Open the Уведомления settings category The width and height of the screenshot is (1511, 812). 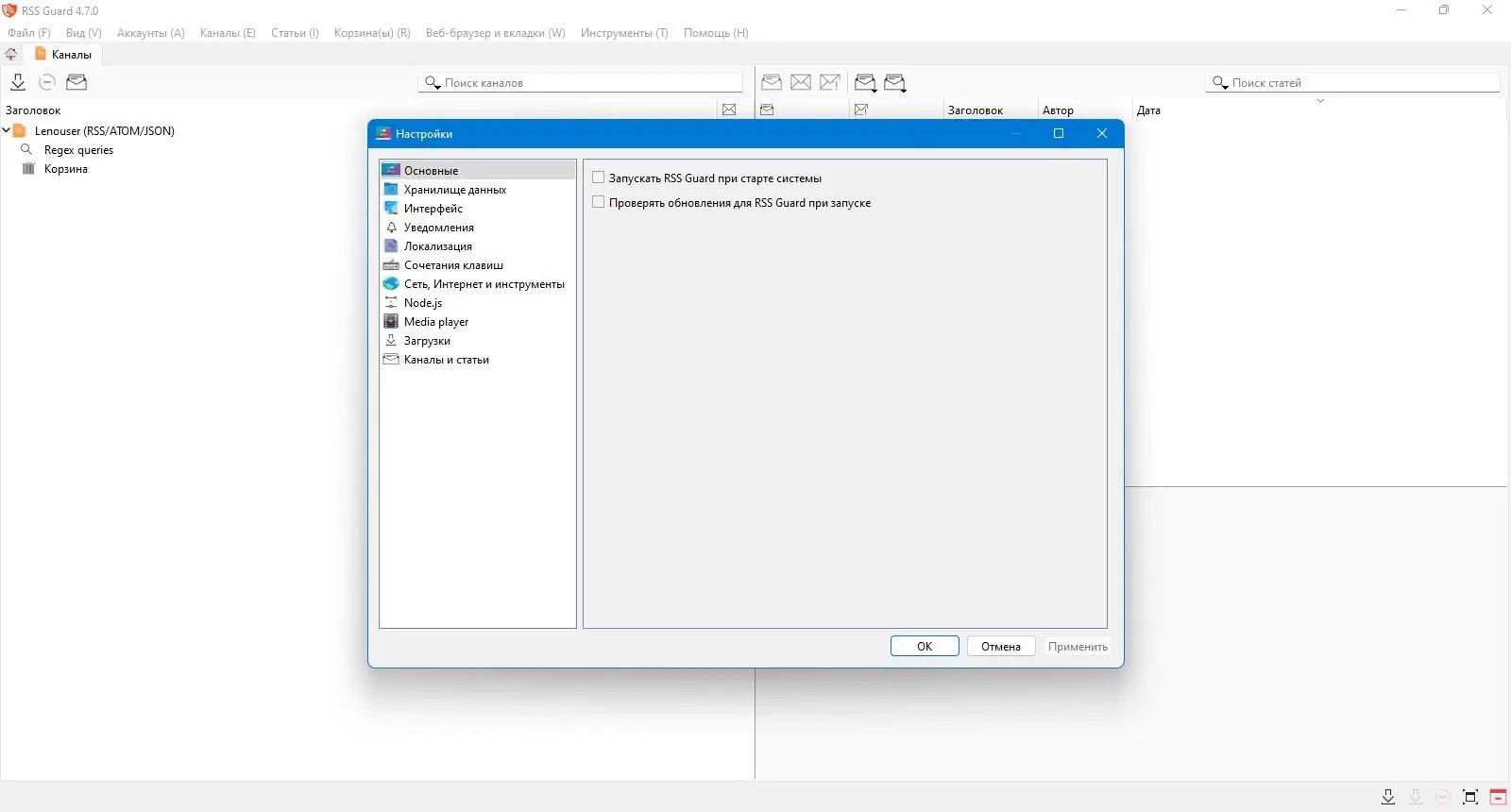tap(478, 227)
